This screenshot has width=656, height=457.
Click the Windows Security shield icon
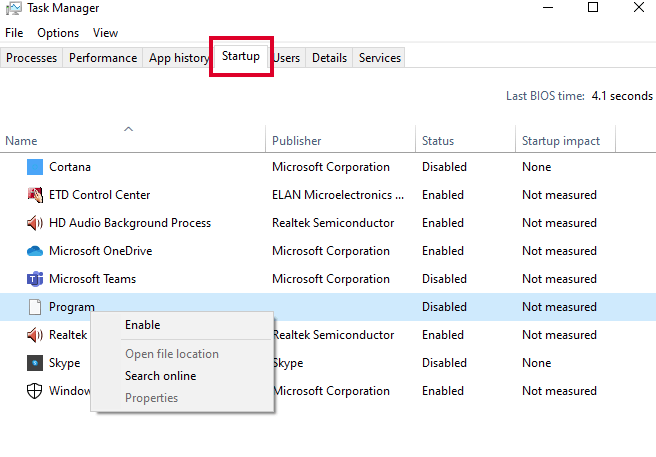[x=34, y=391]
